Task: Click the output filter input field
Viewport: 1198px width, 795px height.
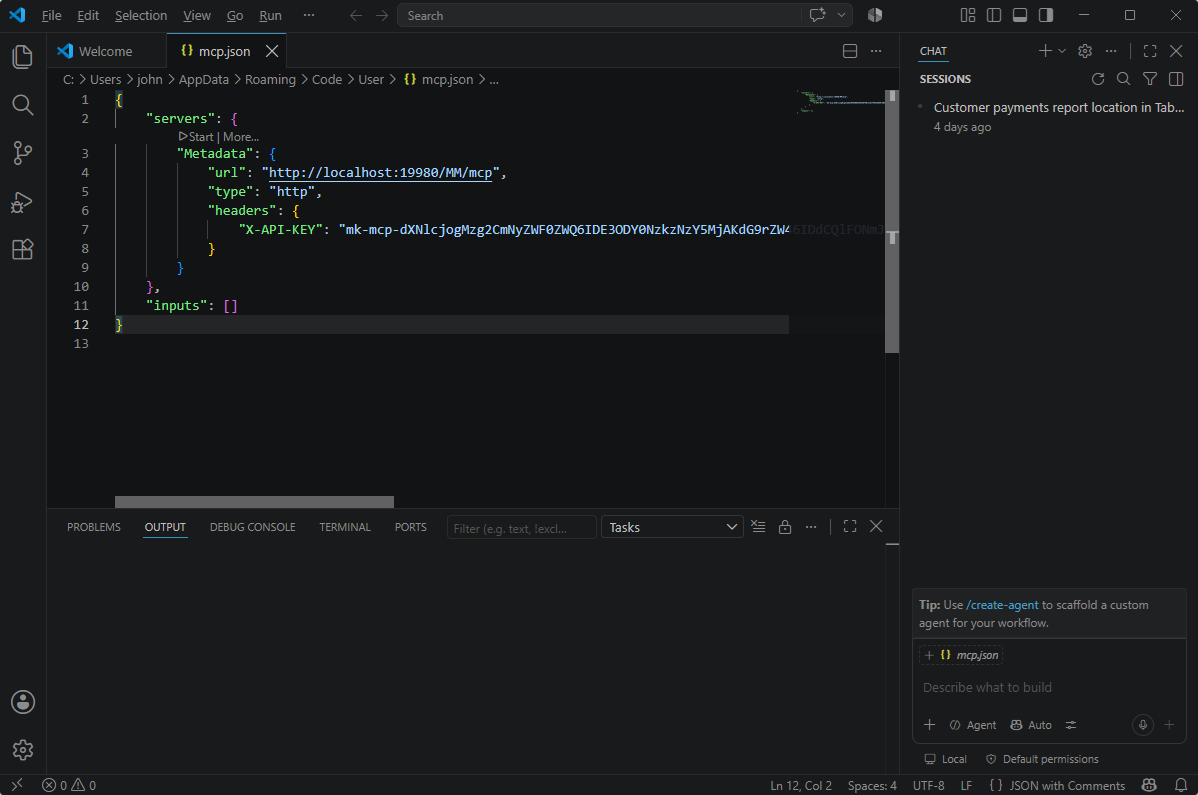Action: [x=521, y=528]
